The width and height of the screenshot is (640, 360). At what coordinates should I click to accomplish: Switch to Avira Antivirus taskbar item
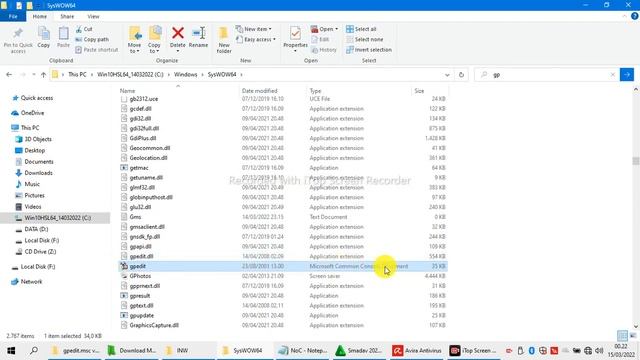417,351
